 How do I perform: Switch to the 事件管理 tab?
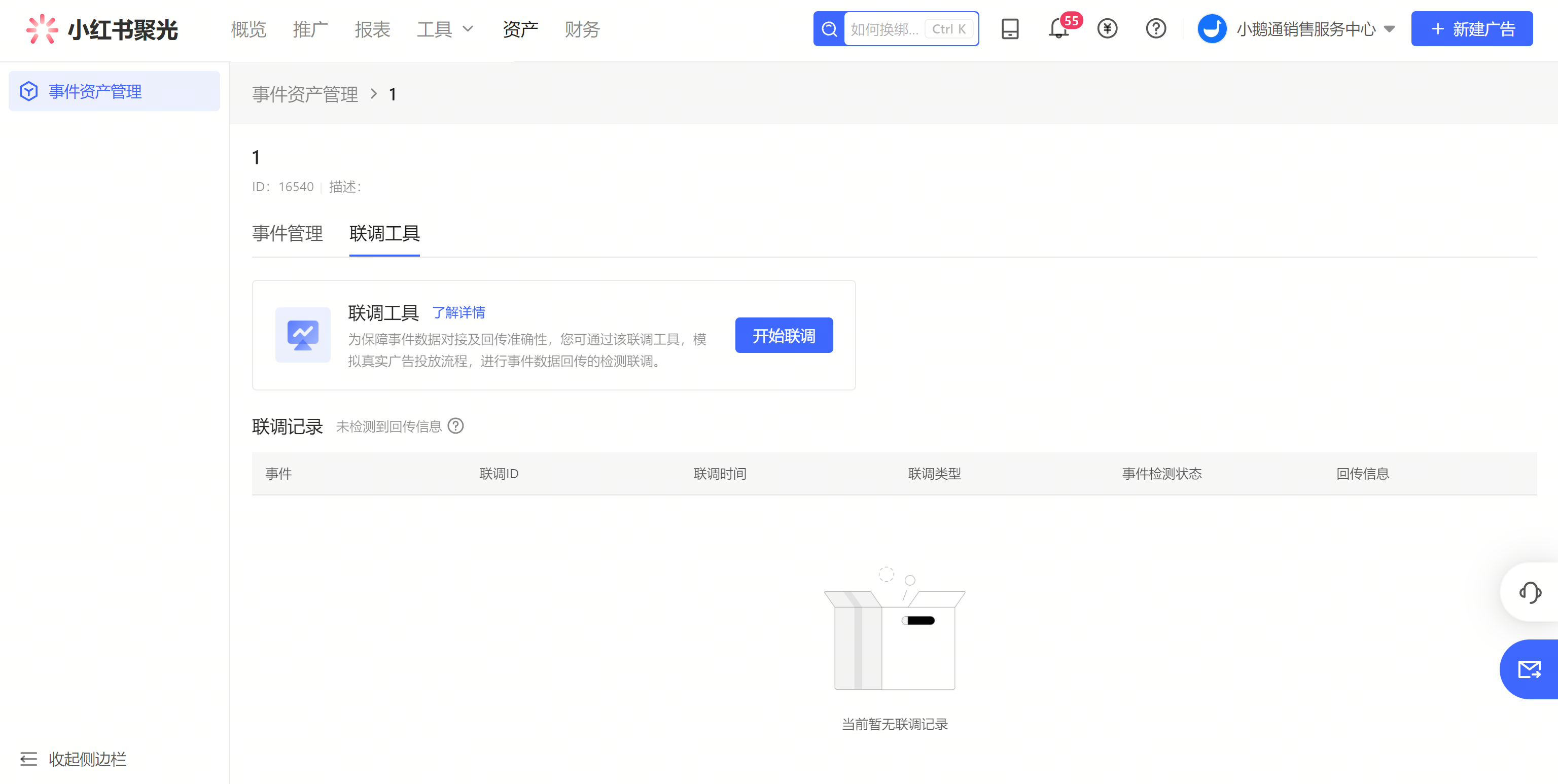point(287,233)
